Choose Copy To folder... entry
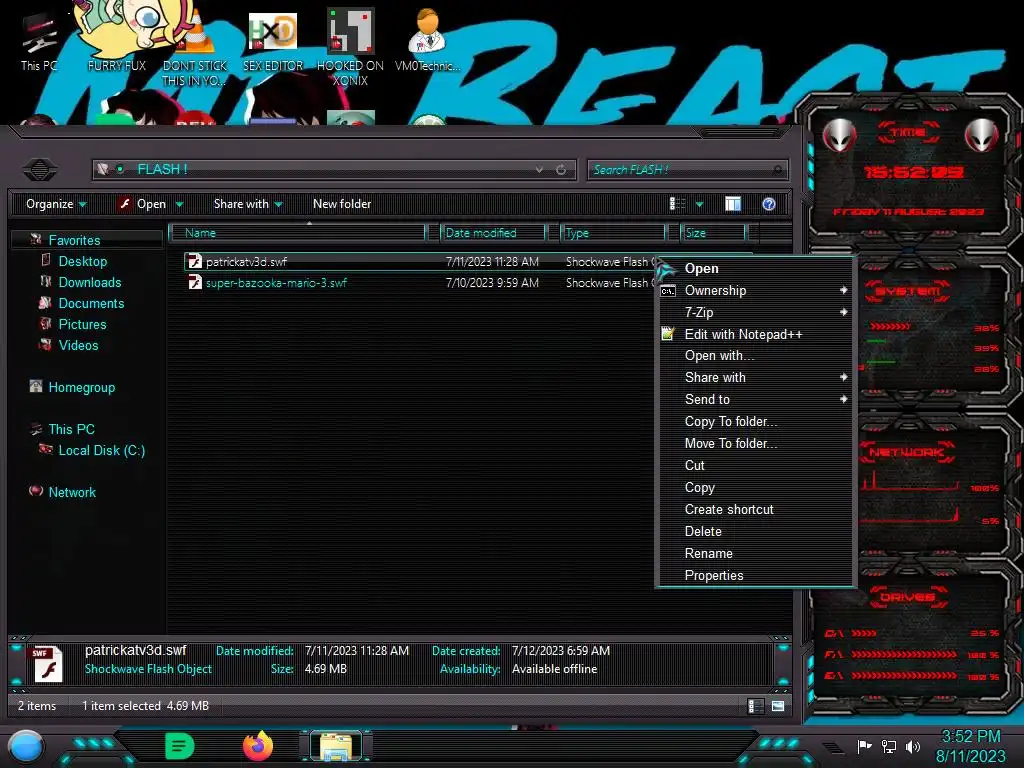Screen dimensions: 1024x768 pyautogui.click(x=756, y=421)
